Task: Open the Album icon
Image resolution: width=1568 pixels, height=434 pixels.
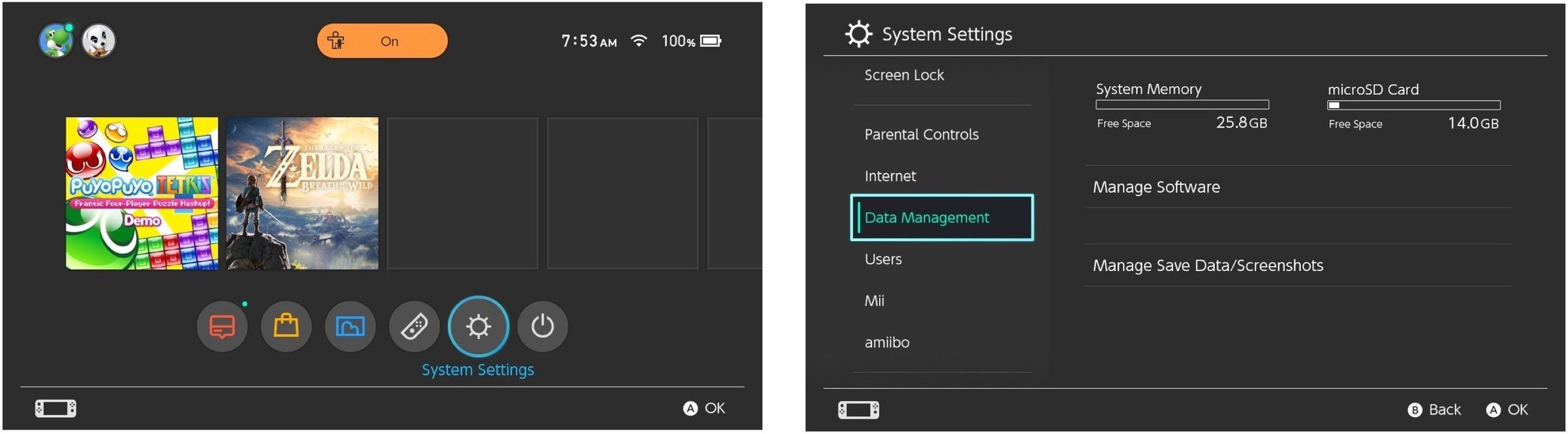Action: (350, 327)
